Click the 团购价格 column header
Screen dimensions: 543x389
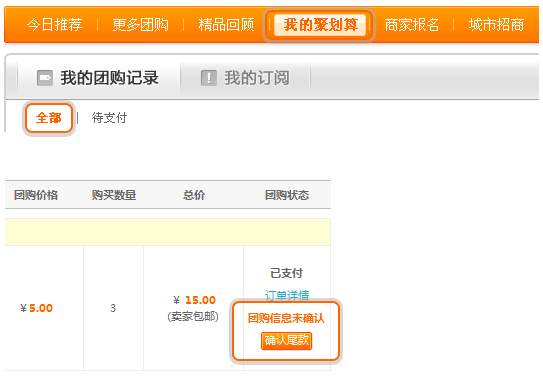pos(36,195)
